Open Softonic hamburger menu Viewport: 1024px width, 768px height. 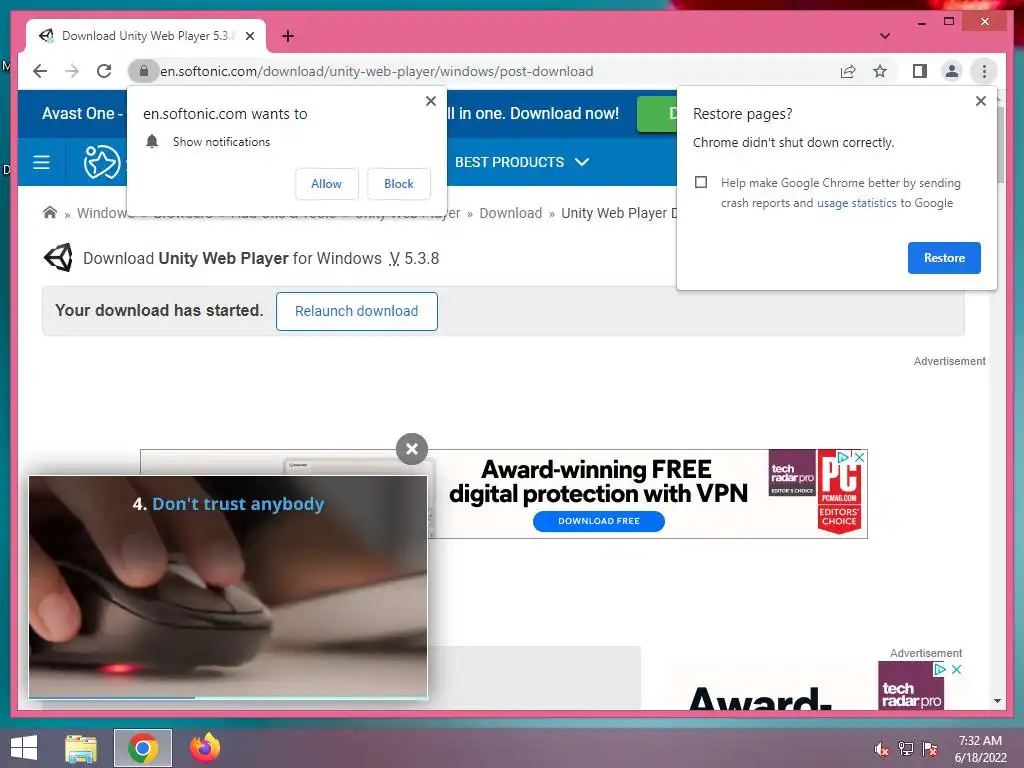pos(41,162)
